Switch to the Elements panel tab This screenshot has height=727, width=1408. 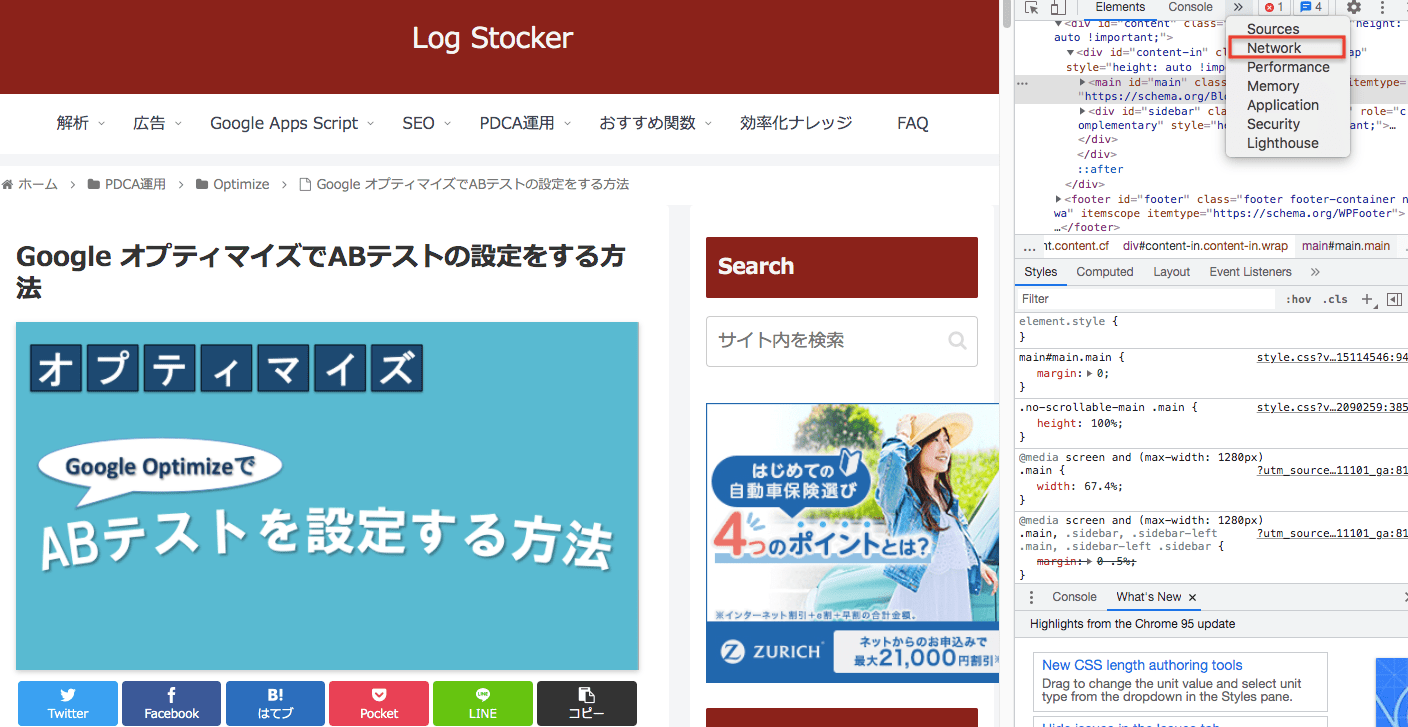pos(1120,7)
